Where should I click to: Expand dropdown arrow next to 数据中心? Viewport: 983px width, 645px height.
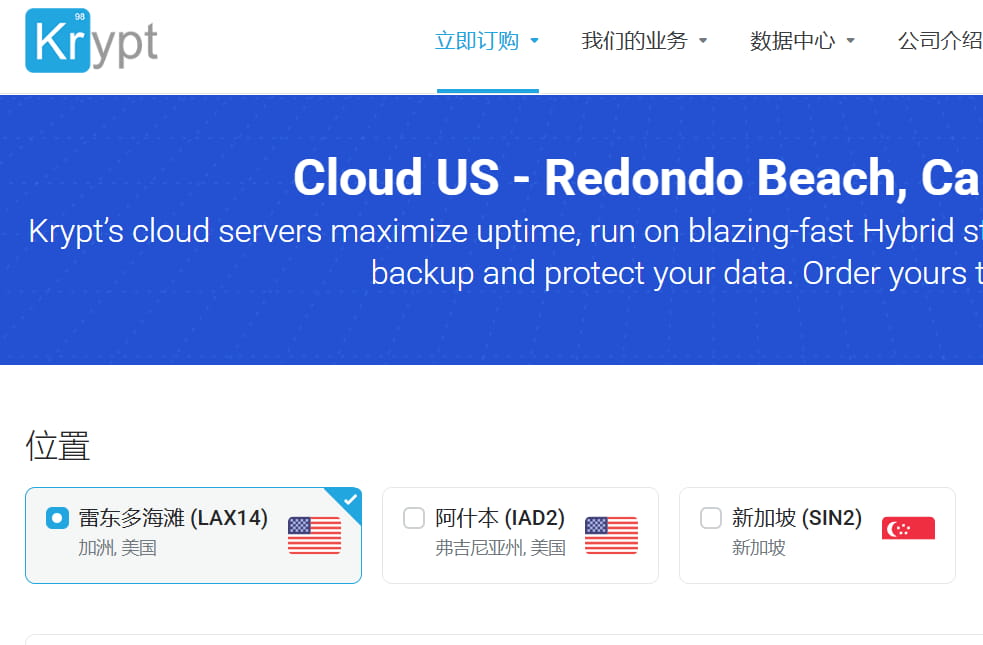click(x=851, y=41)
